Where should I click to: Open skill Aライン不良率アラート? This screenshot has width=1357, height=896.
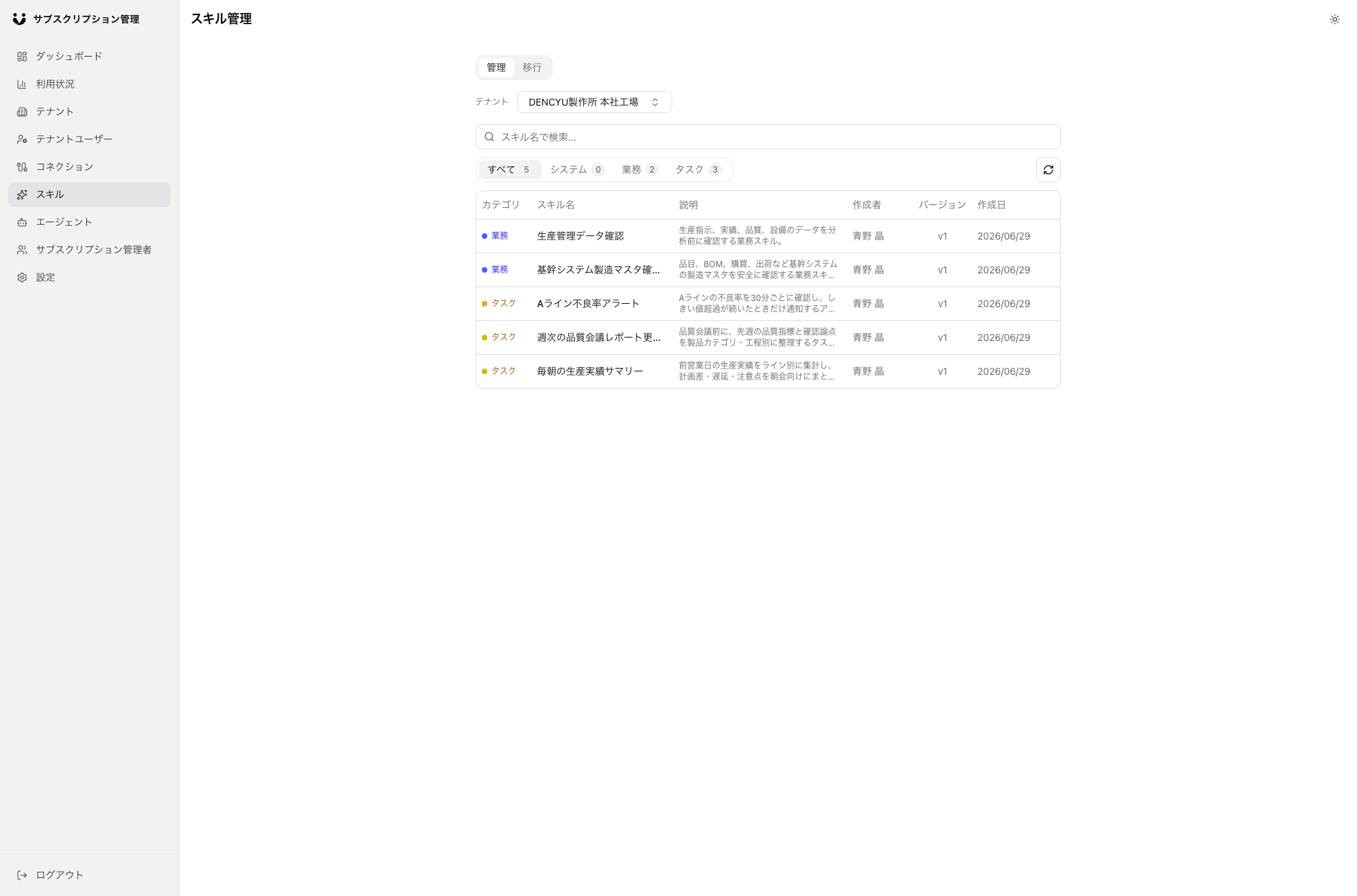pyautogui.click(x=588, y=304)
